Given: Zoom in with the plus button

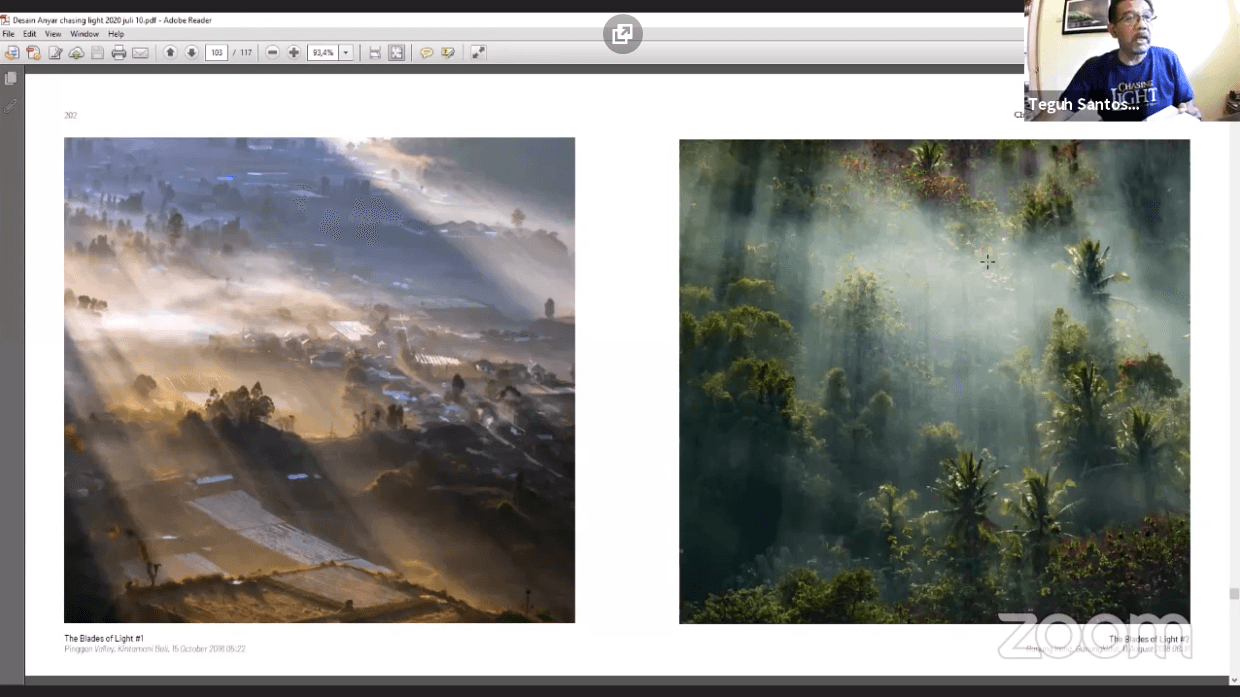Looking at the screenshot, I should coord(294,53).
